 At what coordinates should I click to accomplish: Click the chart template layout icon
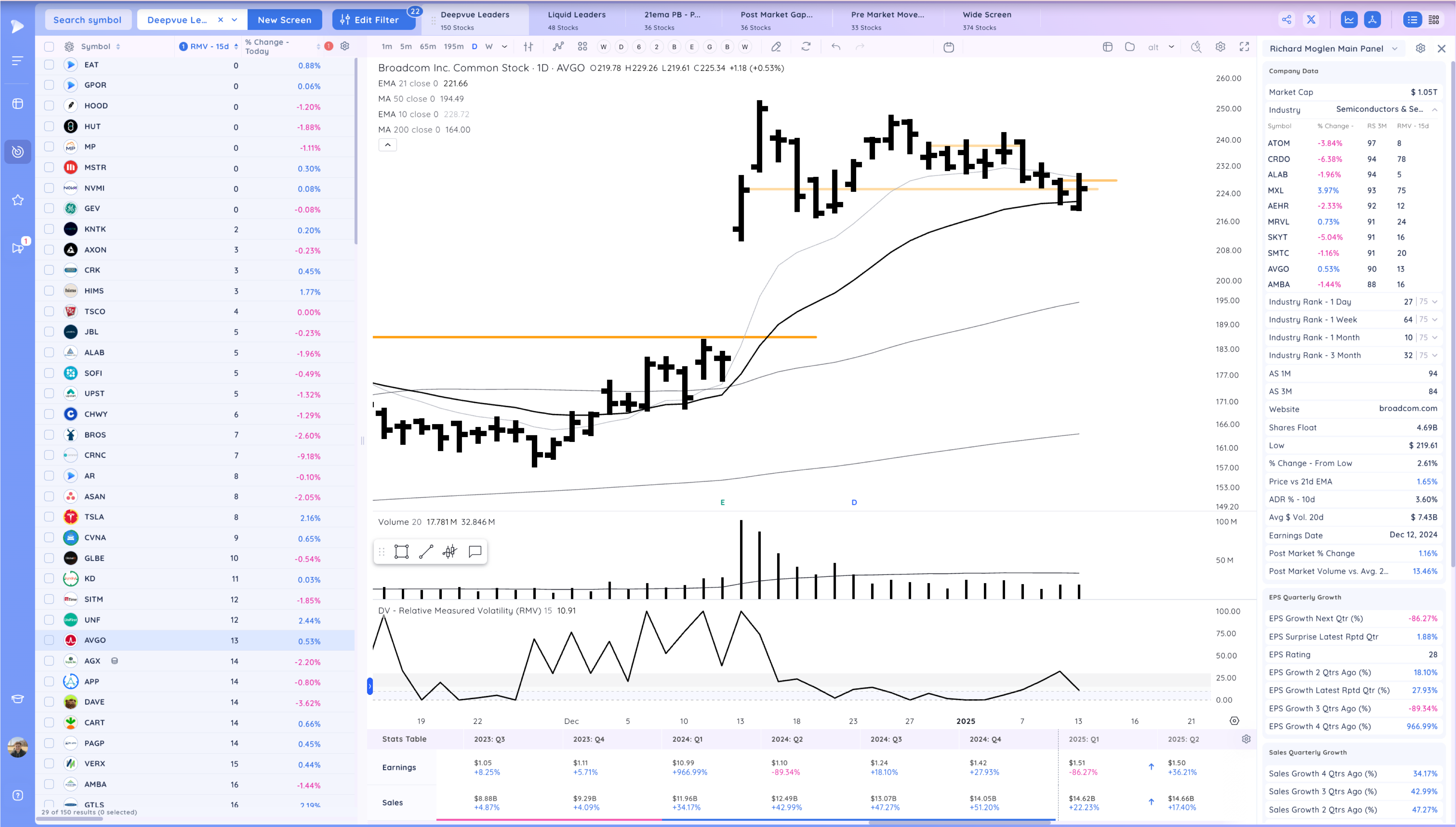pyautogui.click(x=1107, y=47)
